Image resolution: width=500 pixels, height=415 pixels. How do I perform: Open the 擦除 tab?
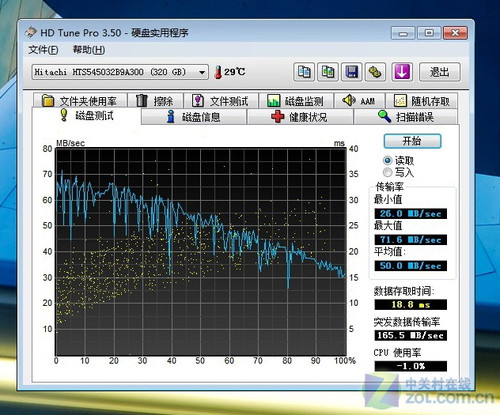155,100
